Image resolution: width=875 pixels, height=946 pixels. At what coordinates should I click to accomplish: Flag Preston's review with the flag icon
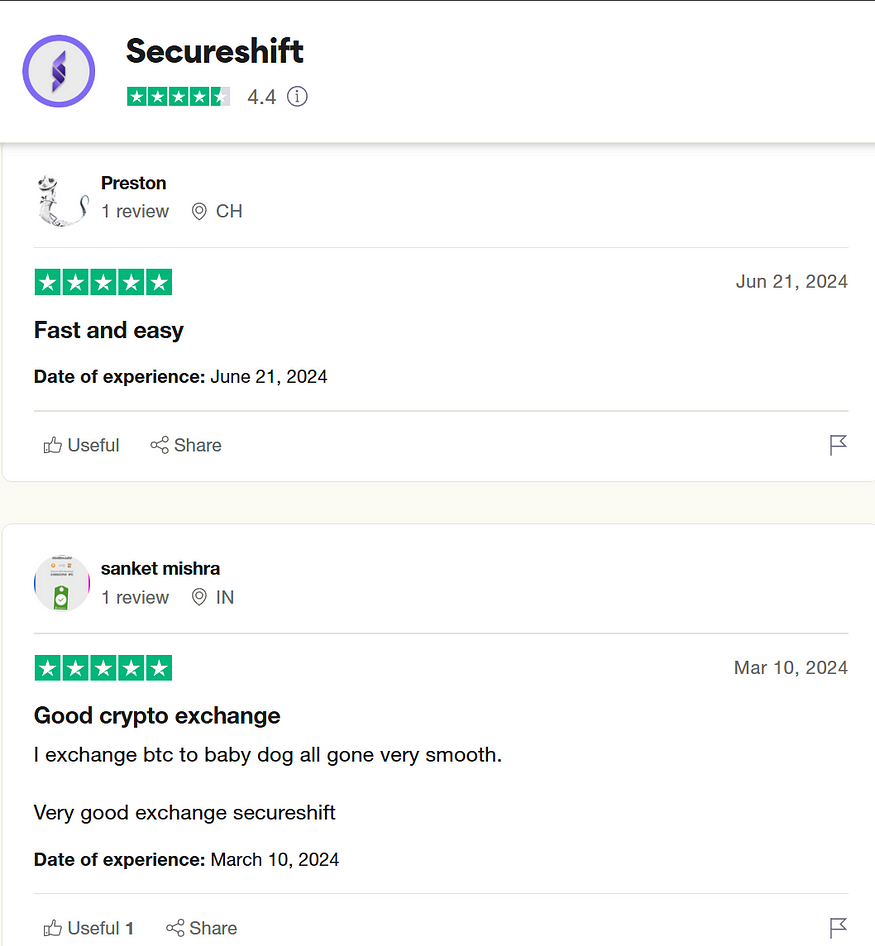click(x=838, y=445)
